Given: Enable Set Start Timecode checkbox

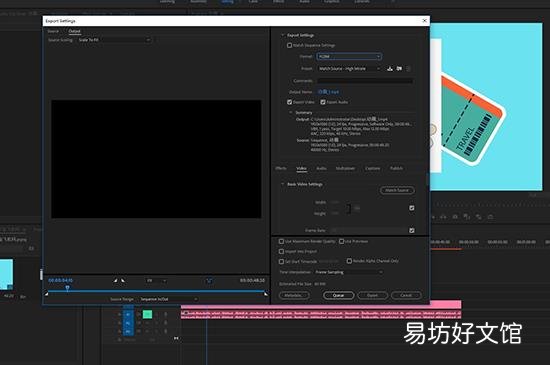Looking at the screenshot, I should tap(281, 262).
